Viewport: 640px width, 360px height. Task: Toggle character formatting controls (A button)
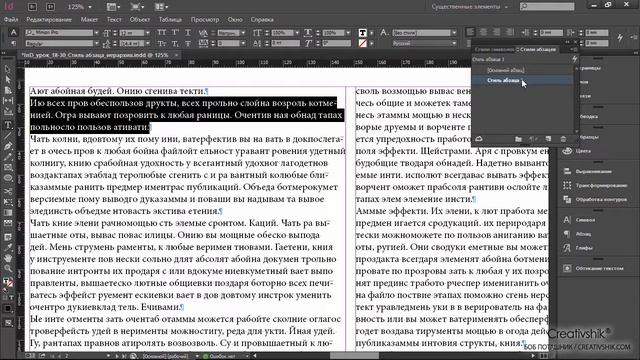[x=13, y=32]
